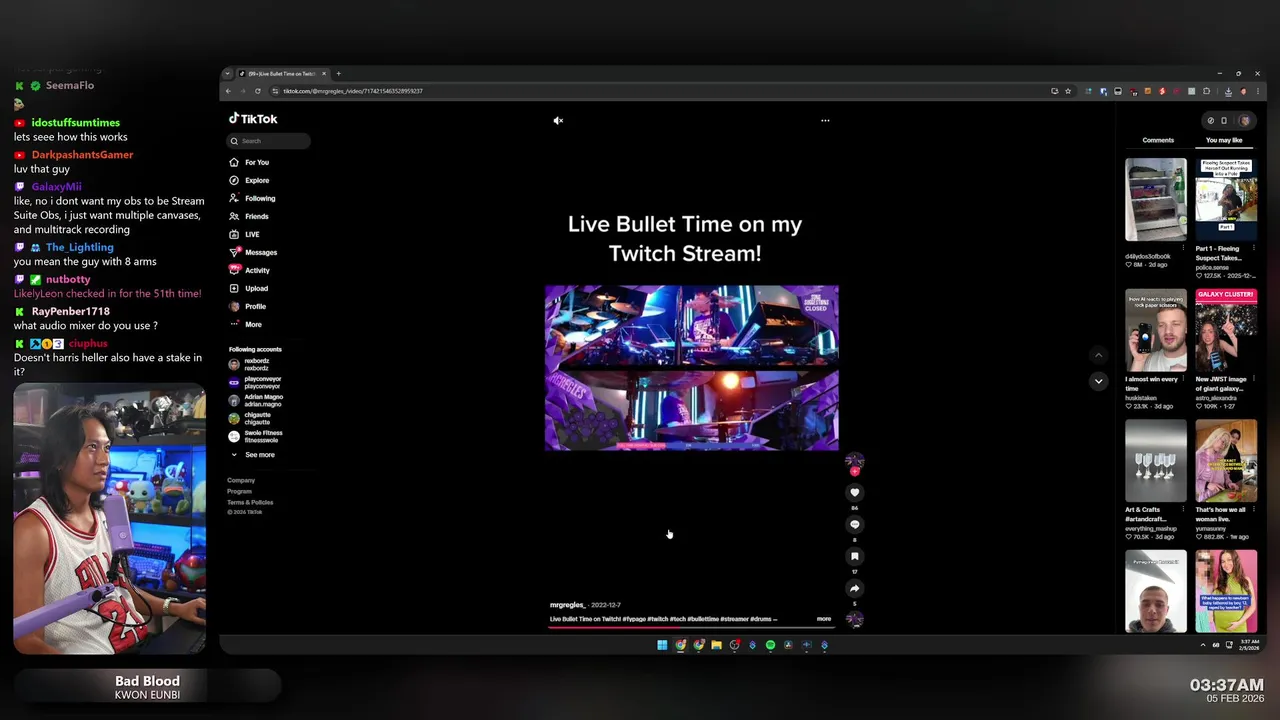
Task: Open rexbordz following account
Action: coord(250,364)
